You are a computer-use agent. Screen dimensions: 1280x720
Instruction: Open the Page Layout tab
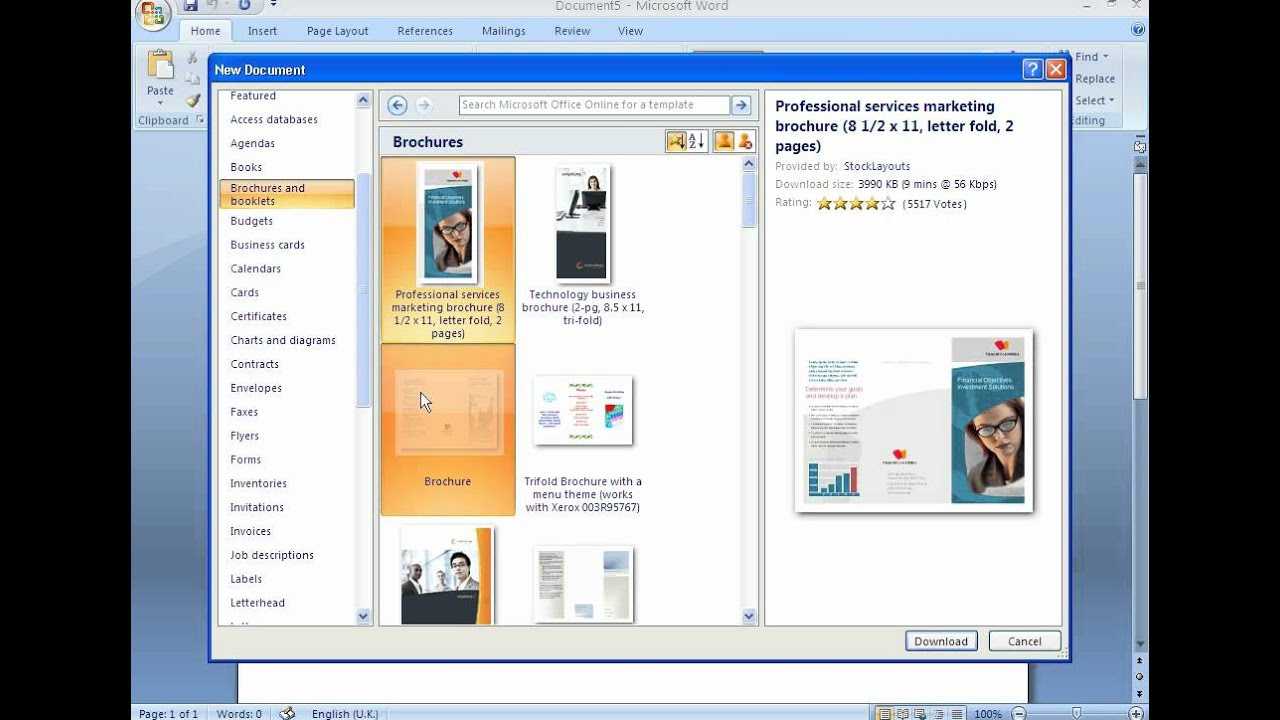(x=337, y=31)
